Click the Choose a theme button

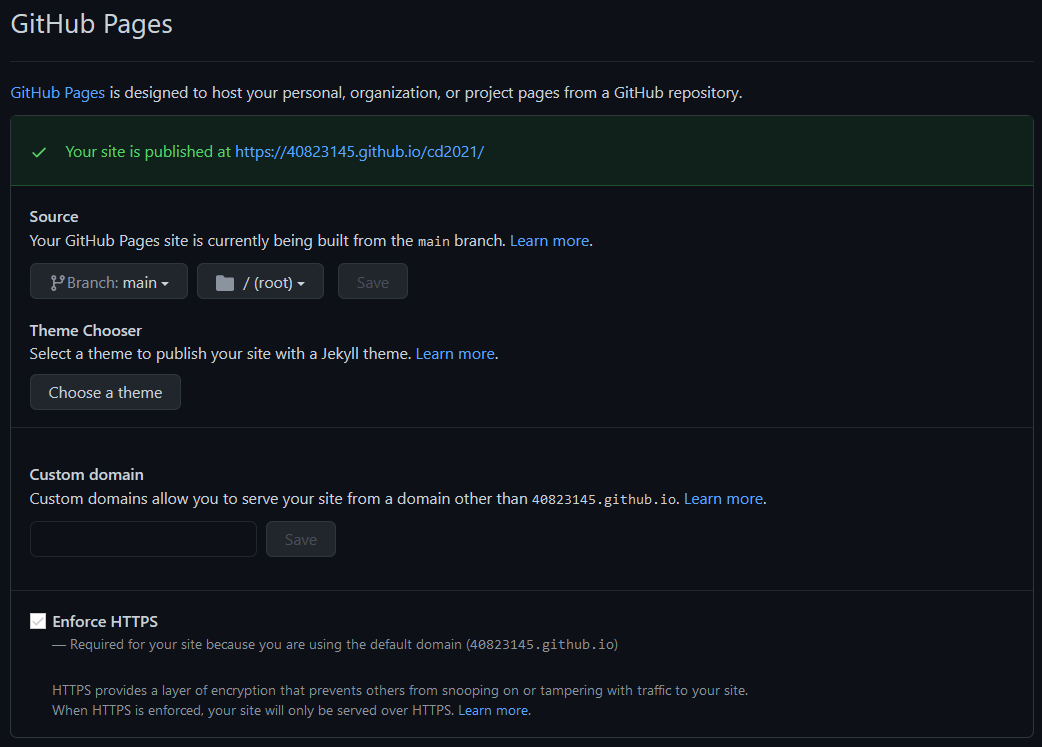tap(105, 392)
